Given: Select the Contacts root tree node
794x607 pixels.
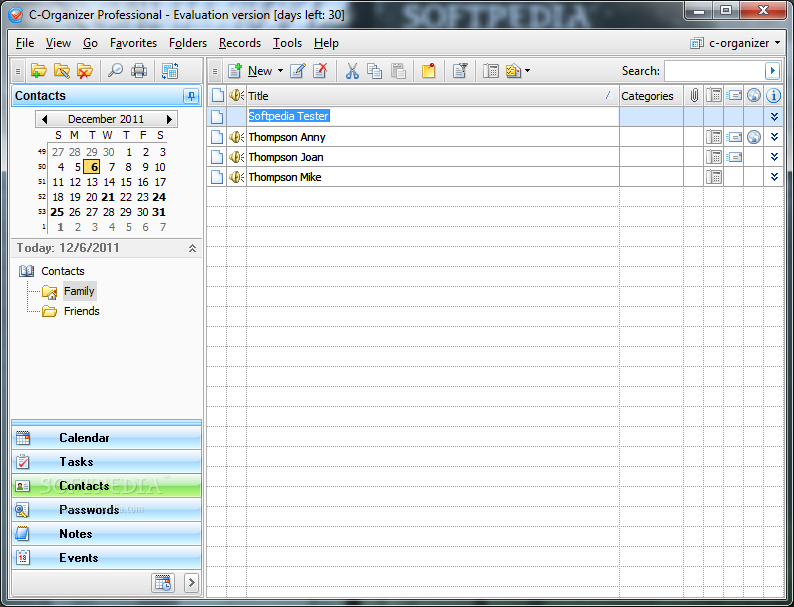Looking at the screenshot, I should point(63,271).
